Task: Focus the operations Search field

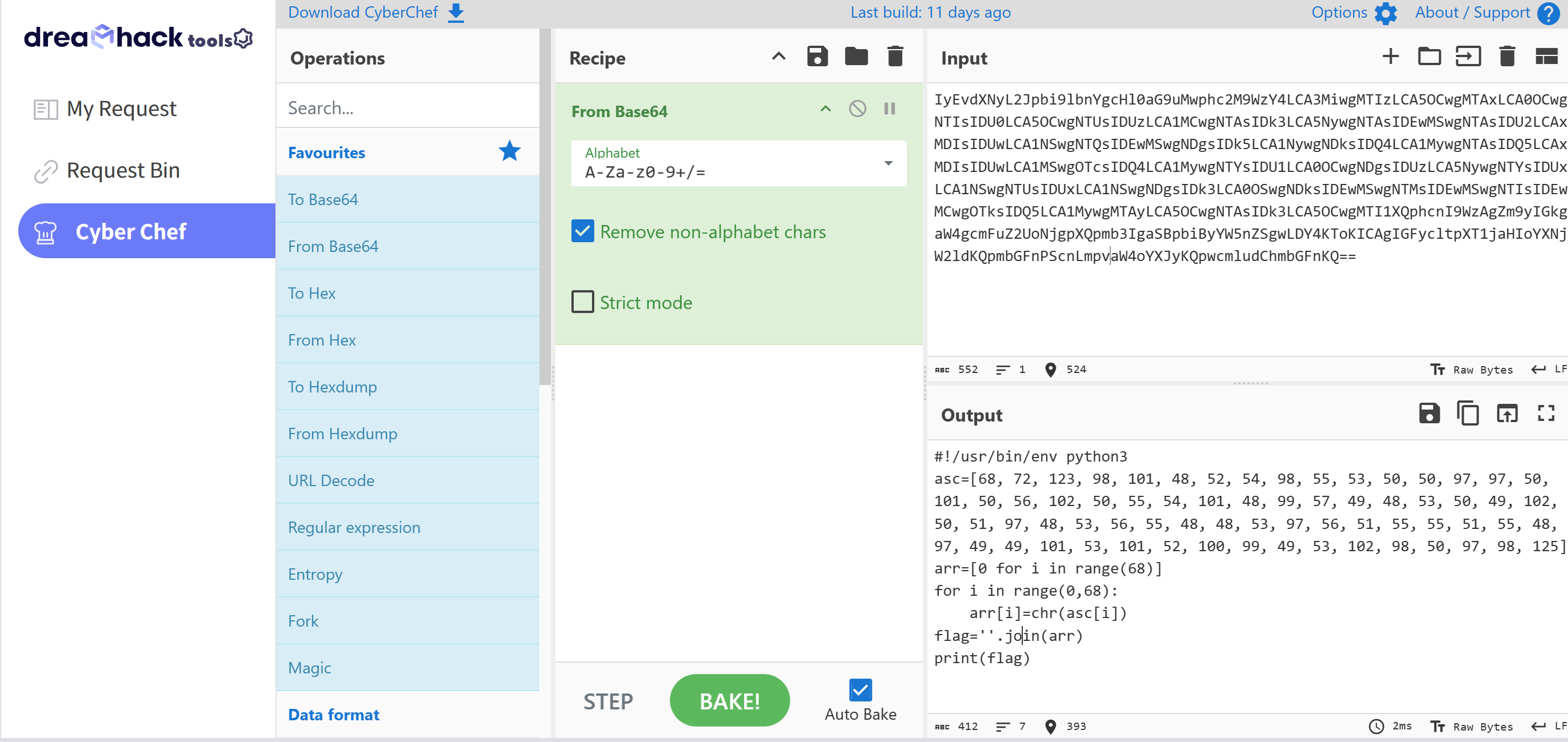Action: coord(407,108)
